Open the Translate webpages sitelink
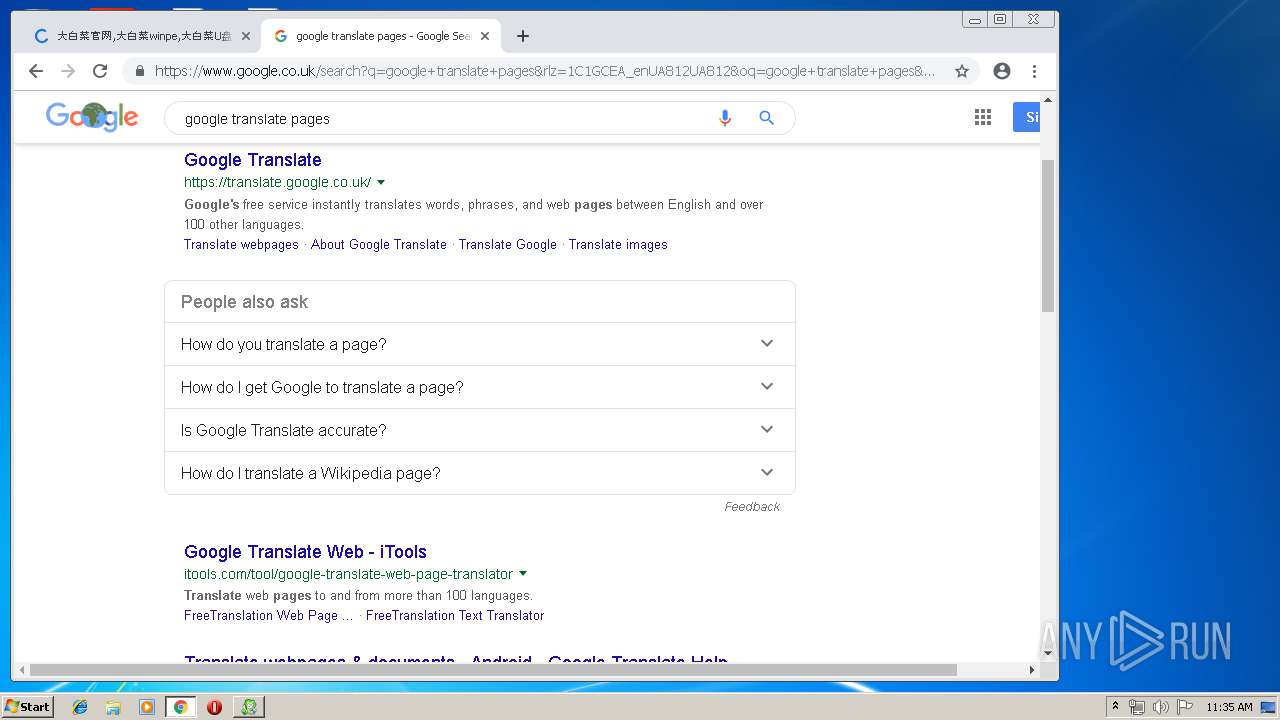This screenshot has height=720, width=1280. tap(241, 245)
